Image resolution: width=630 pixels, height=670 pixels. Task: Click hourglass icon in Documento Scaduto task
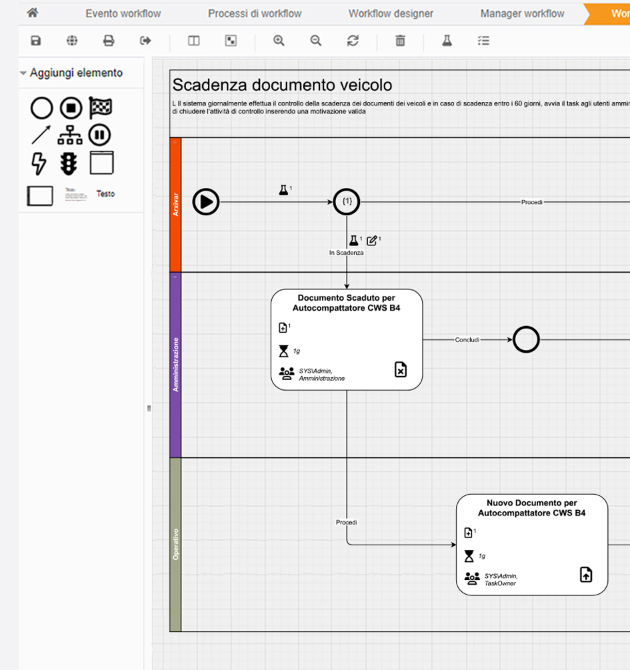283,351
